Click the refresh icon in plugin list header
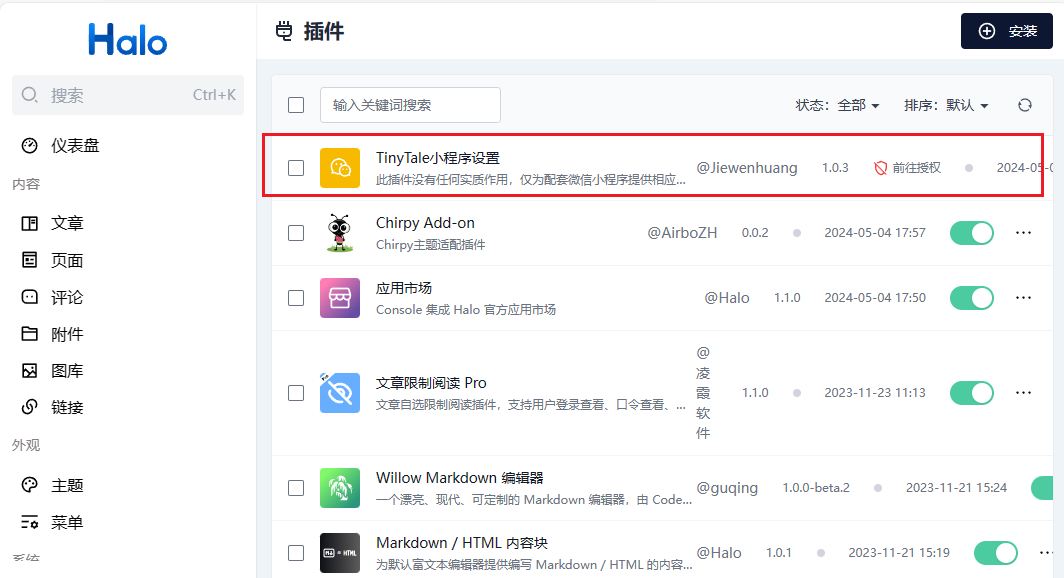Image resolution: width=1064 pixels, height=578 pixels. click(x=1025, y=105)
